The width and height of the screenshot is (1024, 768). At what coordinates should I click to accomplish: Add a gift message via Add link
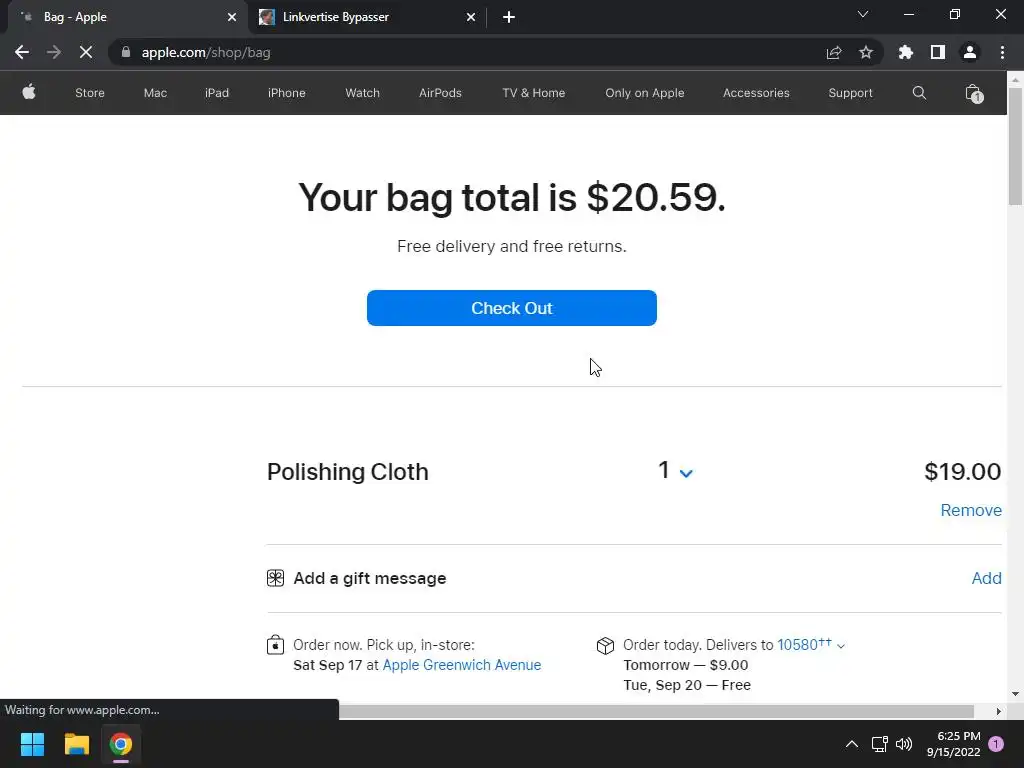[986, 578]
